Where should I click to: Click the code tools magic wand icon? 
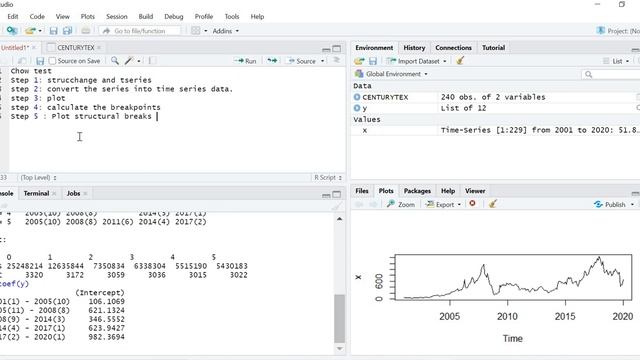point(129,61)
